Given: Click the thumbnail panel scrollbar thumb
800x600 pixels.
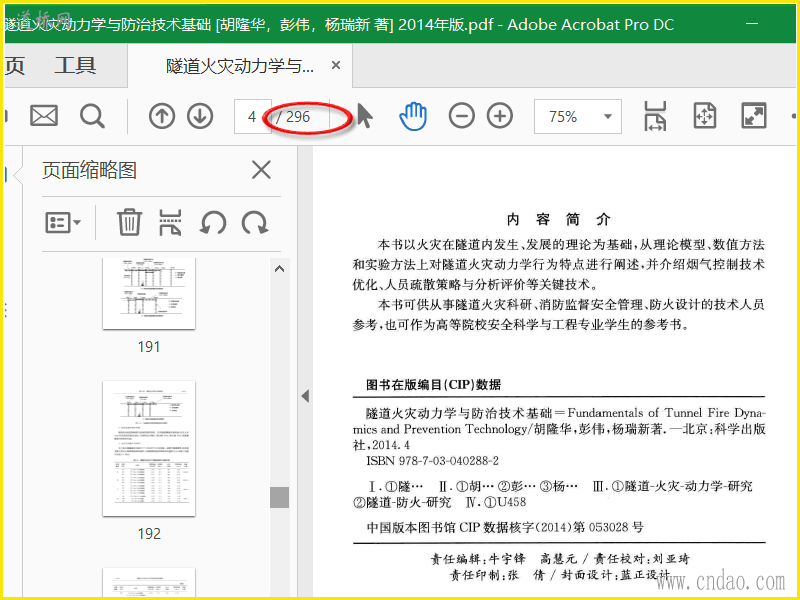Looking at the screenshot, I should coord(280,497).
